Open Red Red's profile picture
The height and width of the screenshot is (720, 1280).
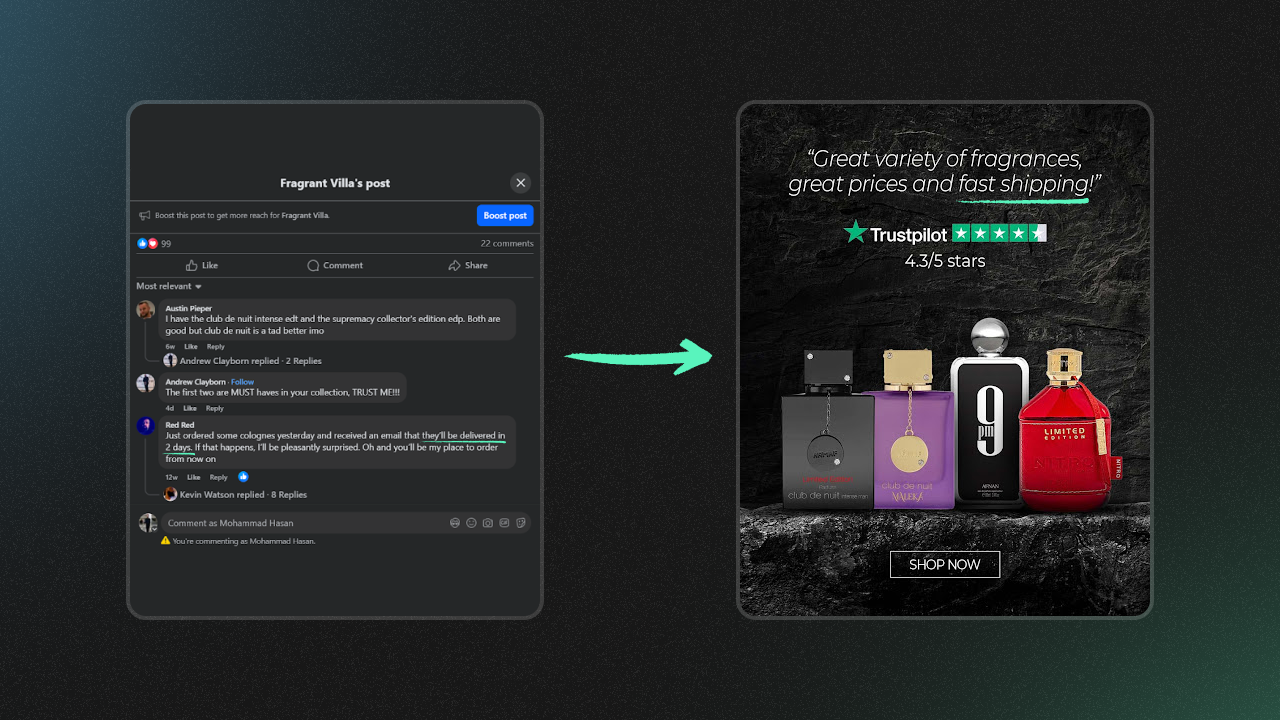(x=146, y=426)
